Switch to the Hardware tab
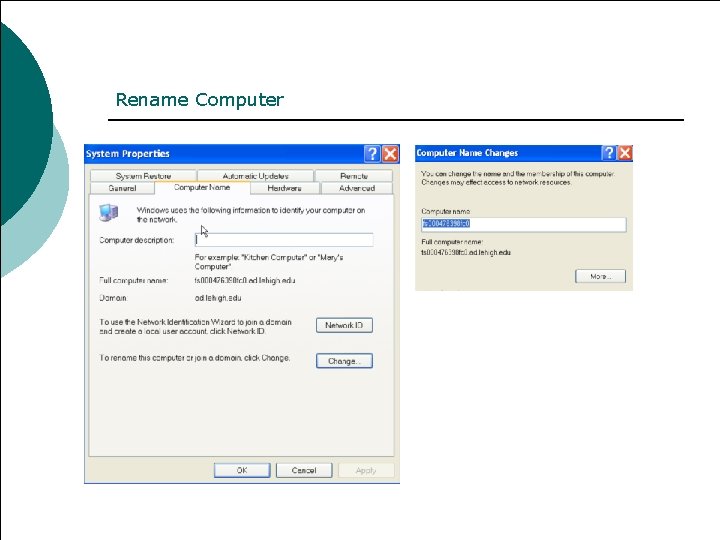720x540 pixels. tap(284, 188)
